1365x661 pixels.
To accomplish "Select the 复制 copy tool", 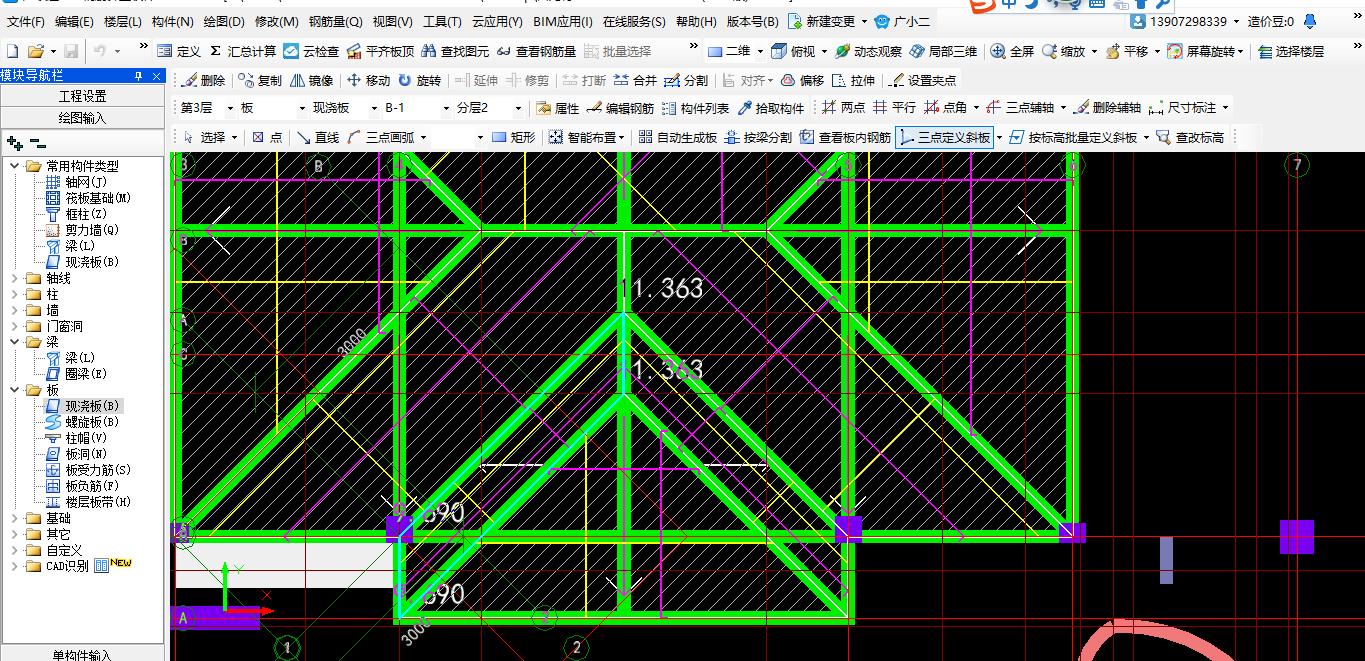I will pyautogui.click(x=261, y=81).
